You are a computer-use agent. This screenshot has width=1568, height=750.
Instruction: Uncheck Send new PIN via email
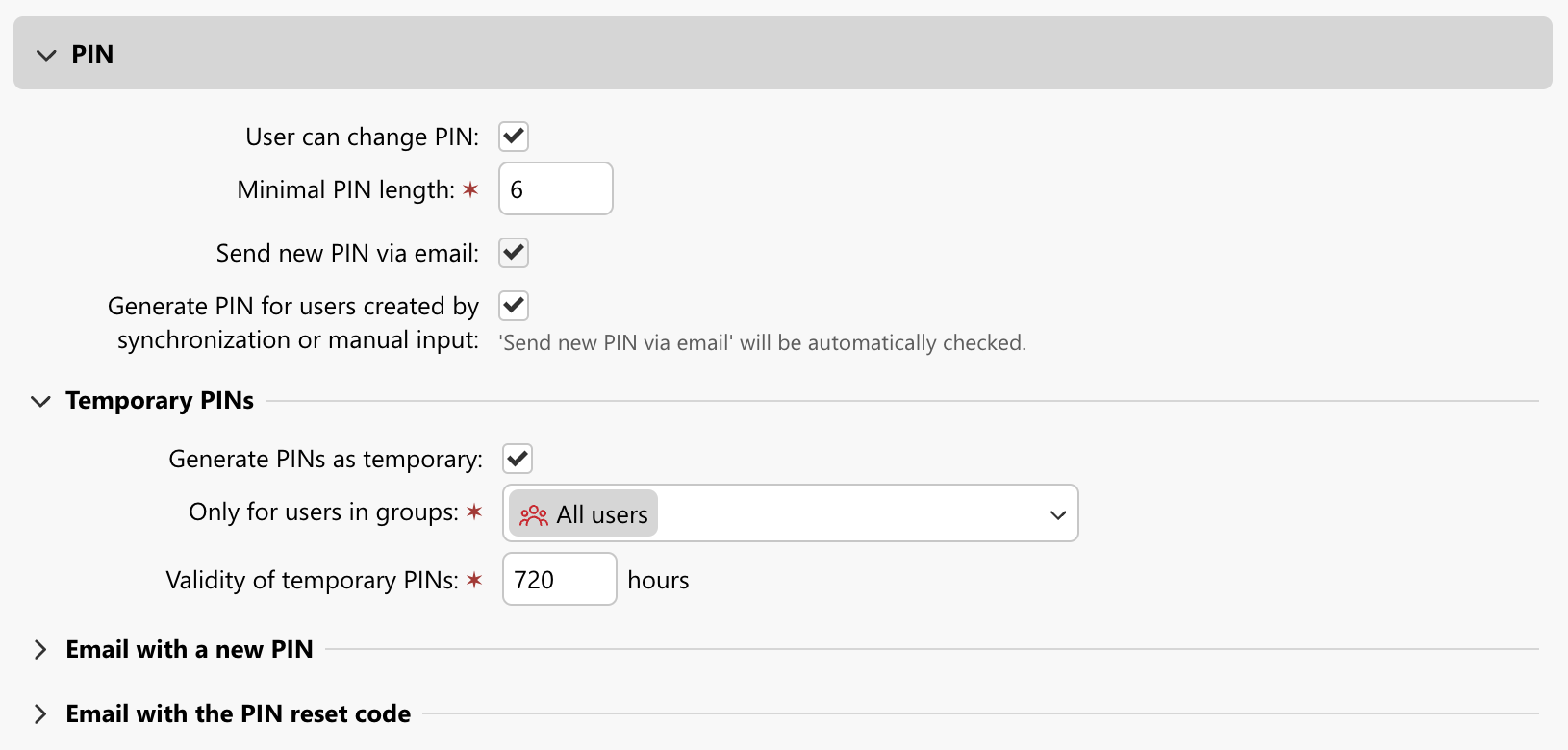[513, 252]
